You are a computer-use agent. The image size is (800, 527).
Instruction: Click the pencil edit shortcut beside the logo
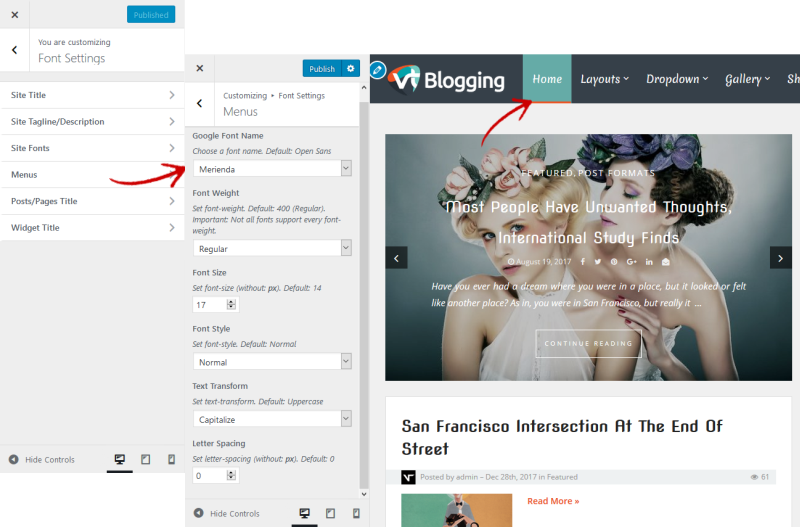point(377,70)
